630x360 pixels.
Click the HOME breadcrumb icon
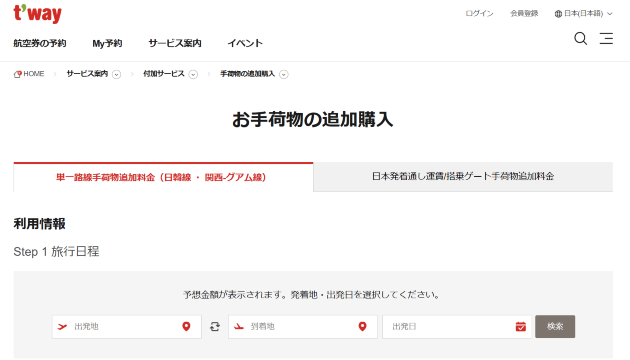click(x=17, y=74)
